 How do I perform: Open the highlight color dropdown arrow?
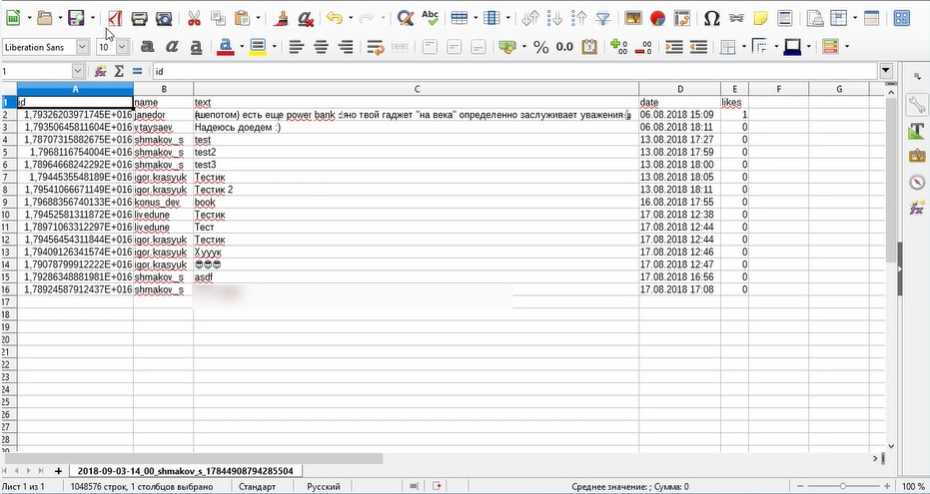274,47
